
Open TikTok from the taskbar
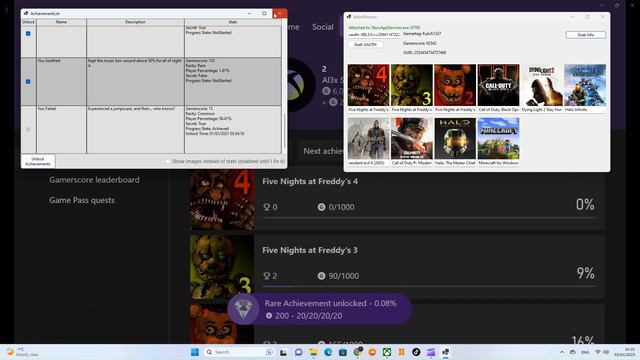click(x=416, y=352)
